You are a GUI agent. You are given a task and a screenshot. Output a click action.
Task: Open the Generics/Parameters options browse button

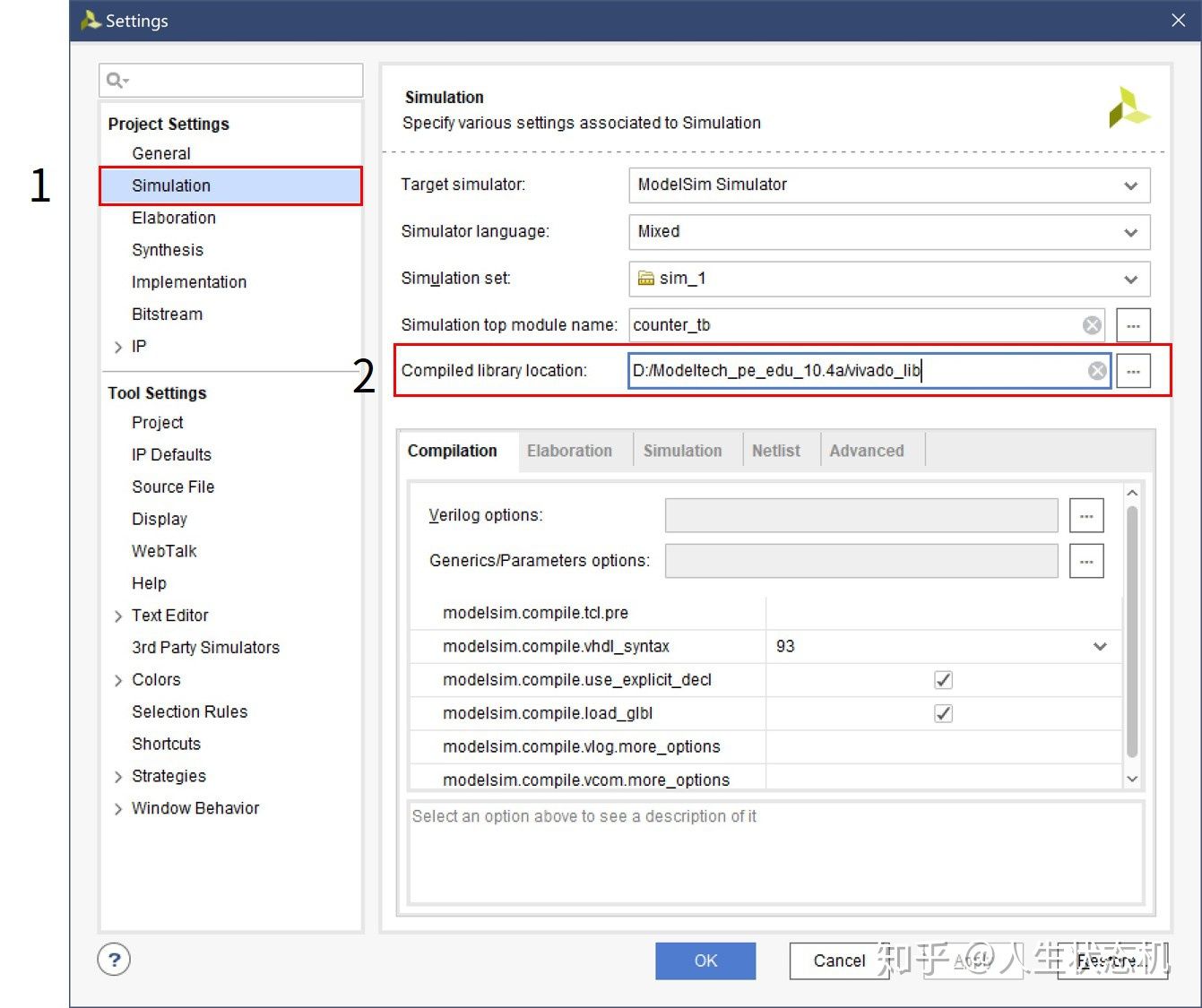[1086, 561]
